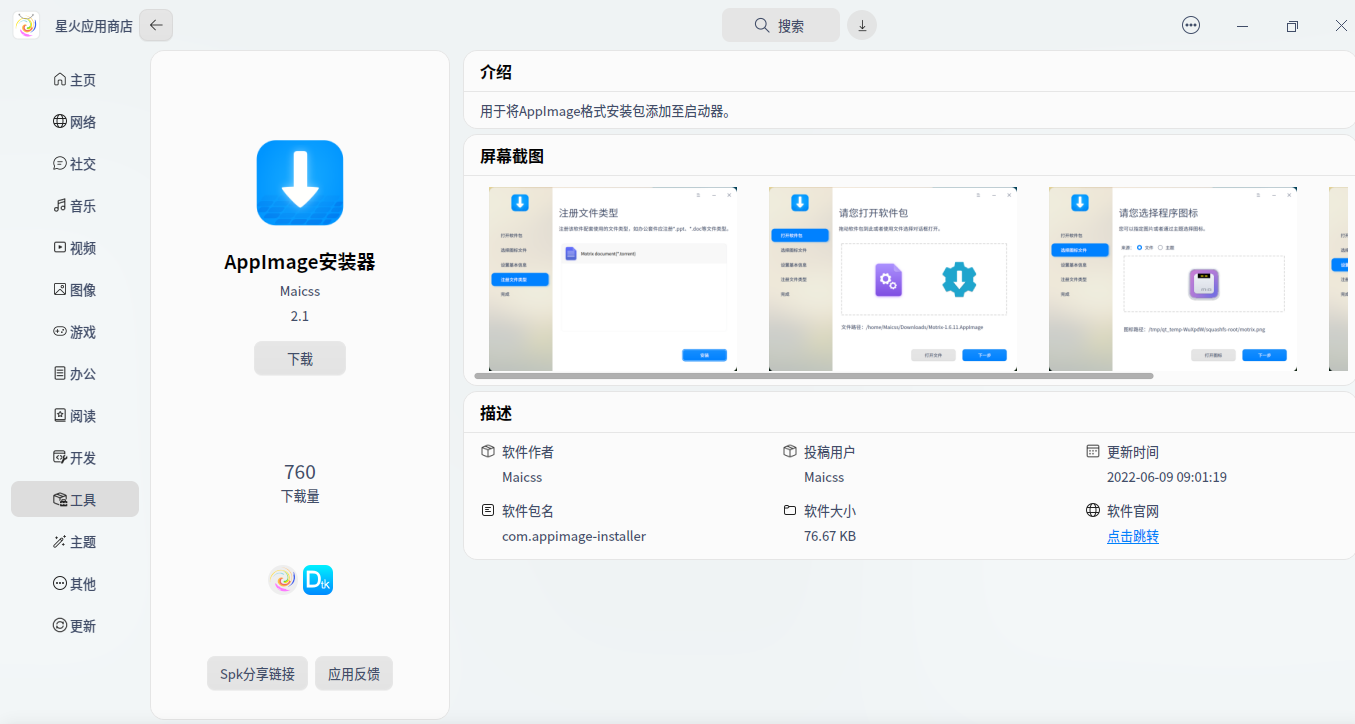Click the AppImage installer app icon
Viewport: 1355px width, 724px height.
pos(300,182)
